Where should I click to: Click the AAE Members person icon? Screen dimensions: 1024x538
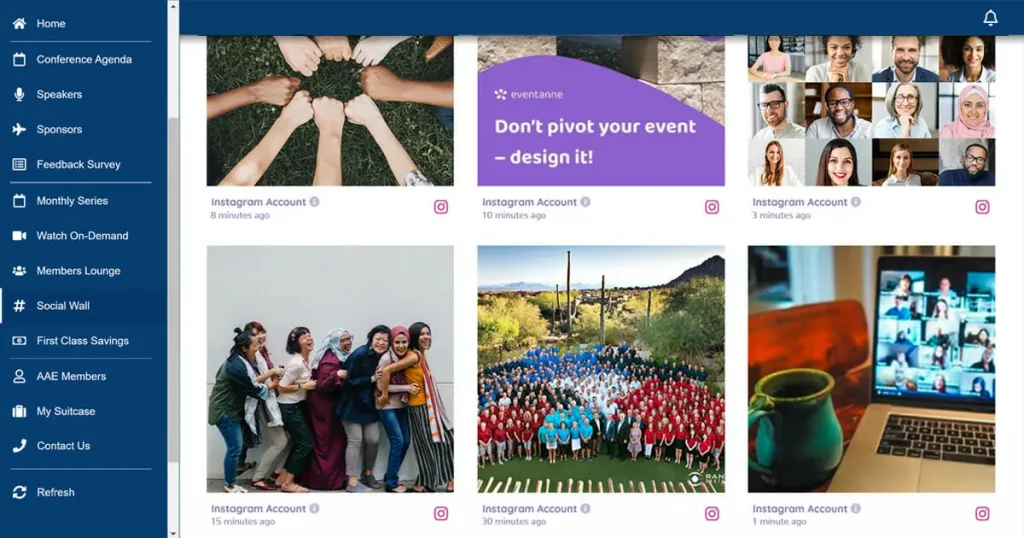(19, 377)
